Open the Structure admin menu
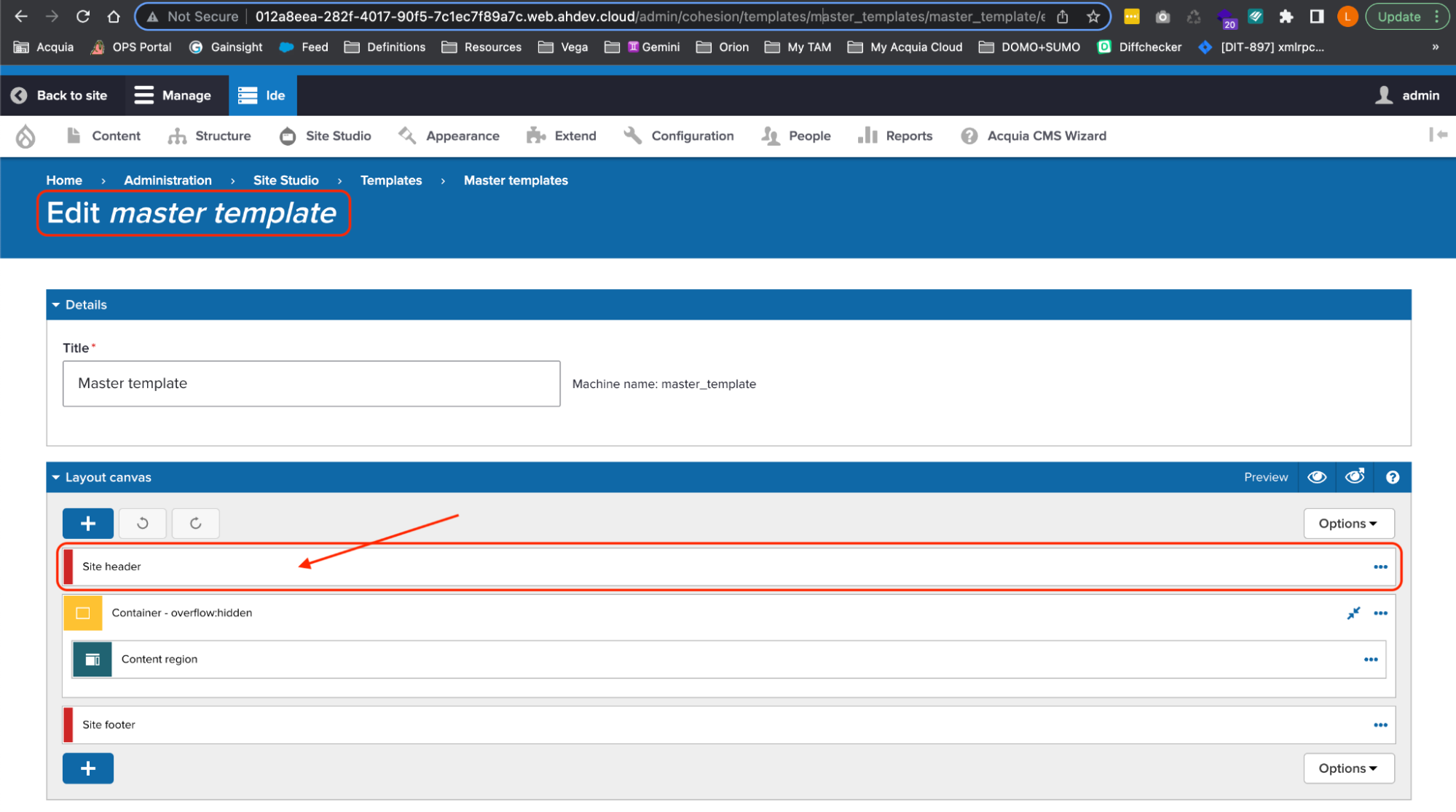This screenshot has height=812, width=1456. [x=209, y=136]
